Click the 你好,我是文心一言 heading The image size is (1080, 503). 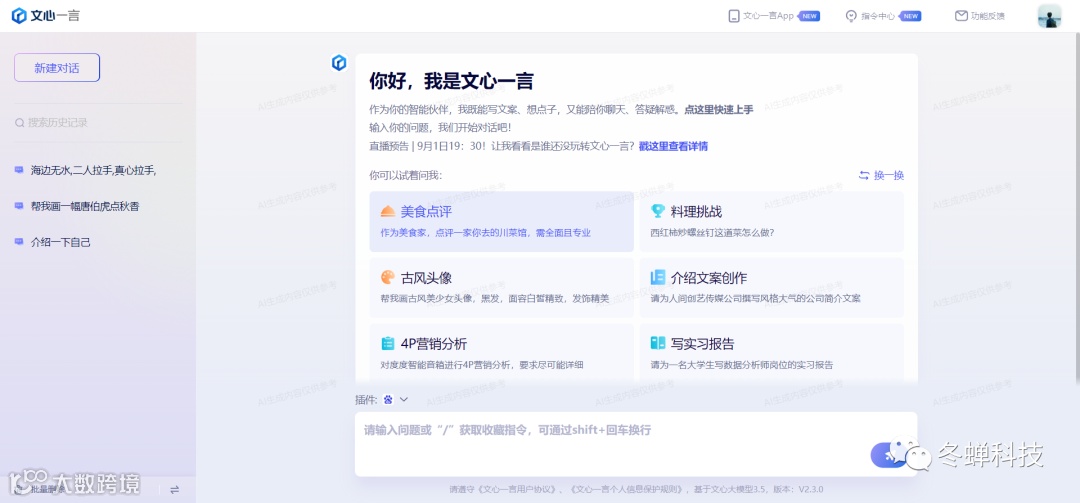451,81
